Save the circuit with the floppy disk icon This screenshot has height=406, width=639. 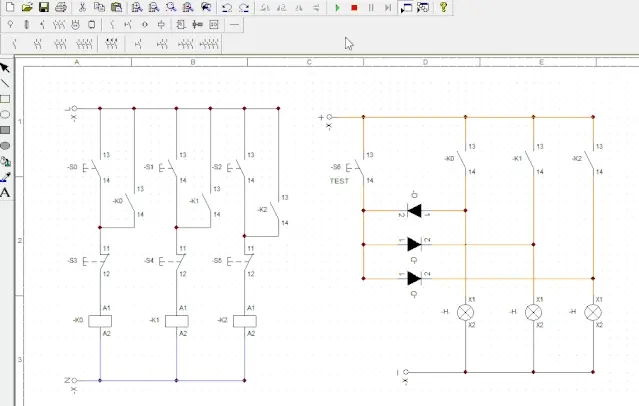coord(43,7)
